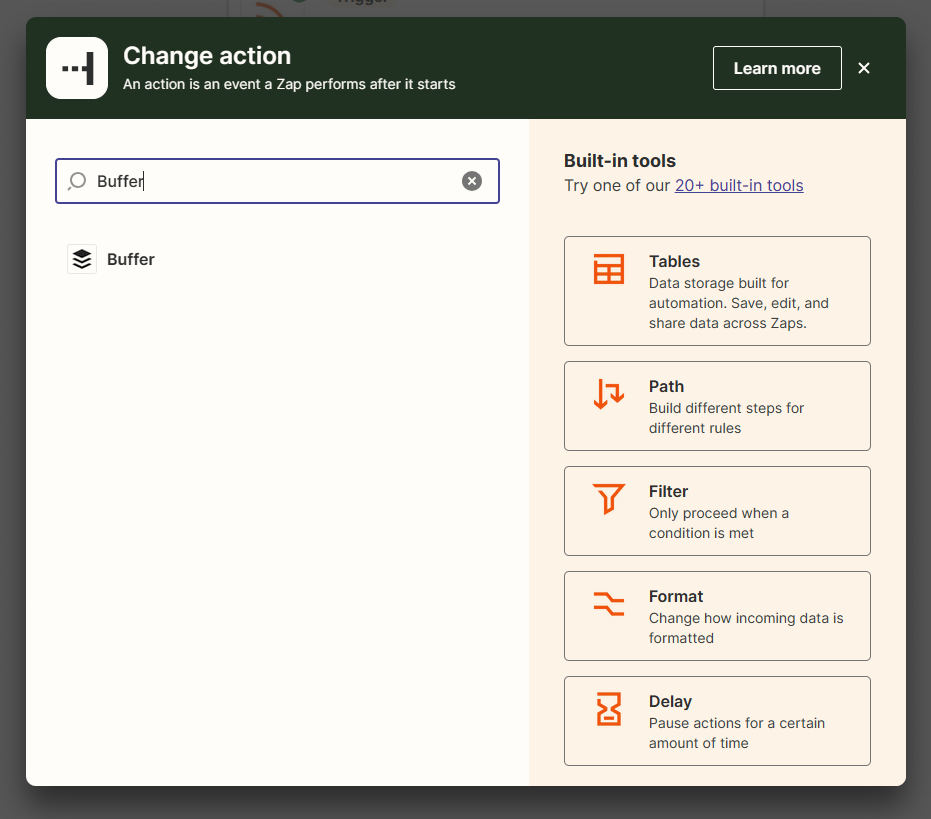Click the Path branching arrows icon
931x819 pixels.
[609, 394]
